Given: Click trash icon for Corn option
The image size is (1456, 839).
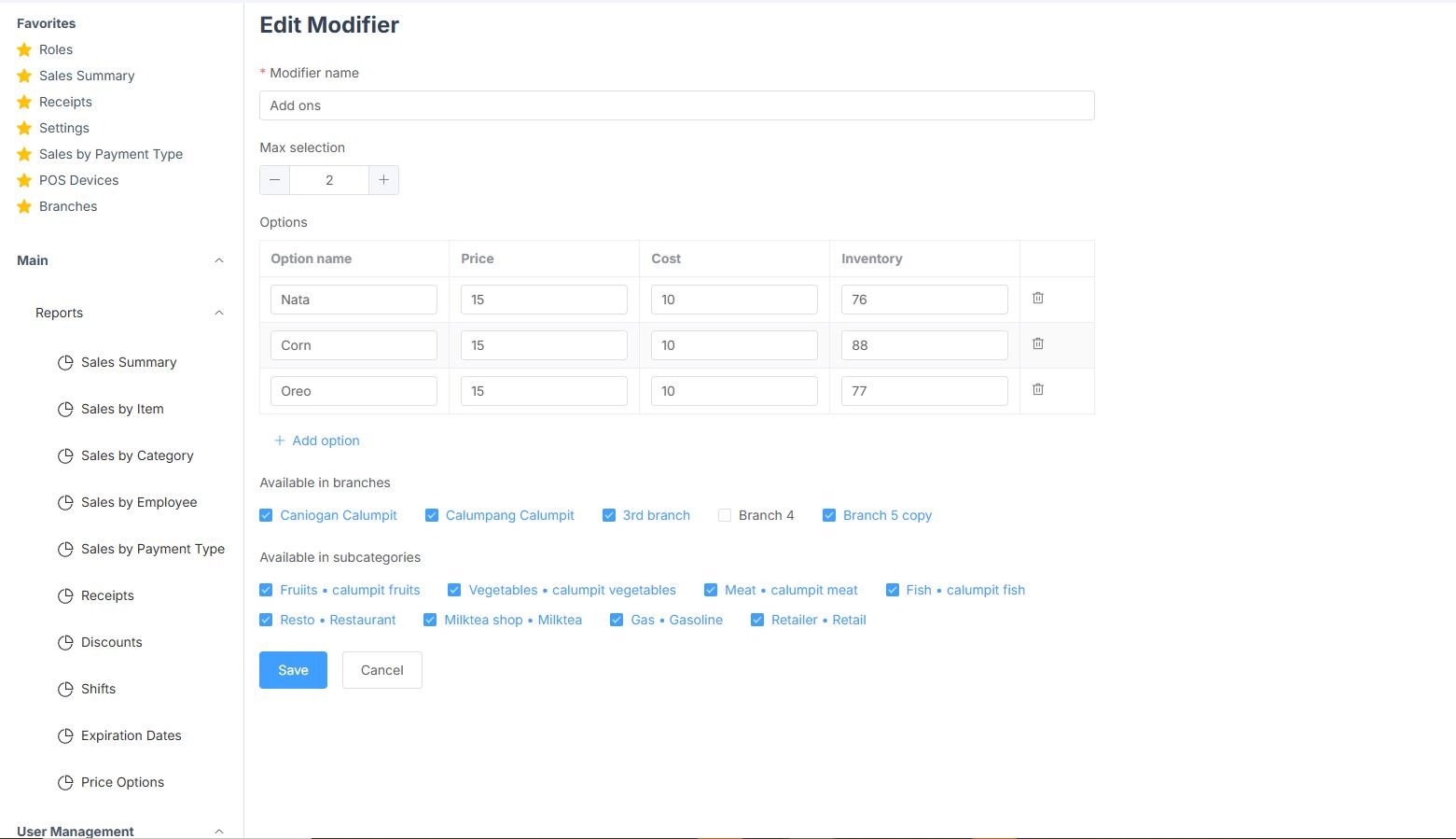Looking at the screenshot, I should [x=1037, y=344].
